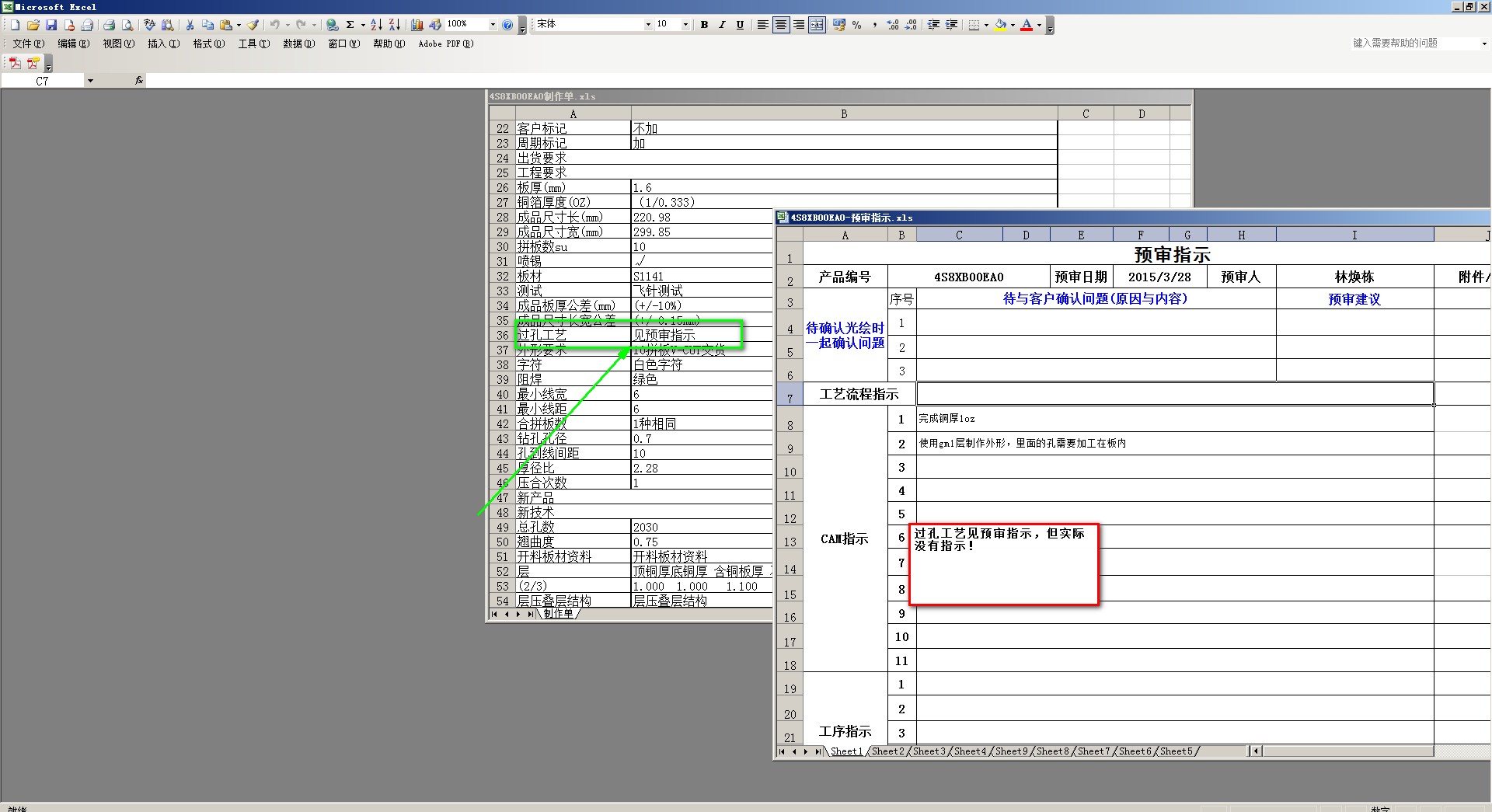
Task: Print using the printer icon
Action: point(110,25)
